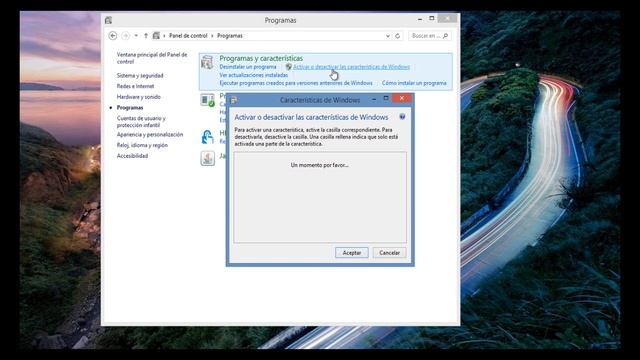Click the Control Panel icon in address bar

pos(156,36)
